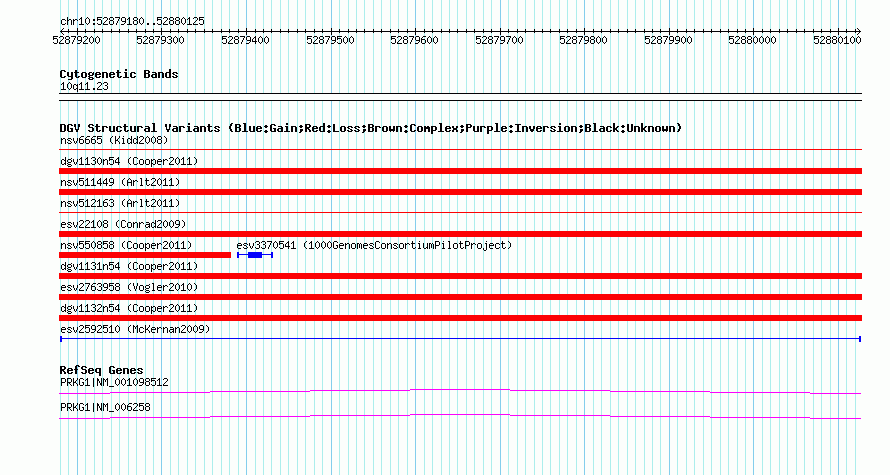The image size is (890, 475).
Task: Open variant dgv1130n54 (Cooper2011) label
Action: 129,161
